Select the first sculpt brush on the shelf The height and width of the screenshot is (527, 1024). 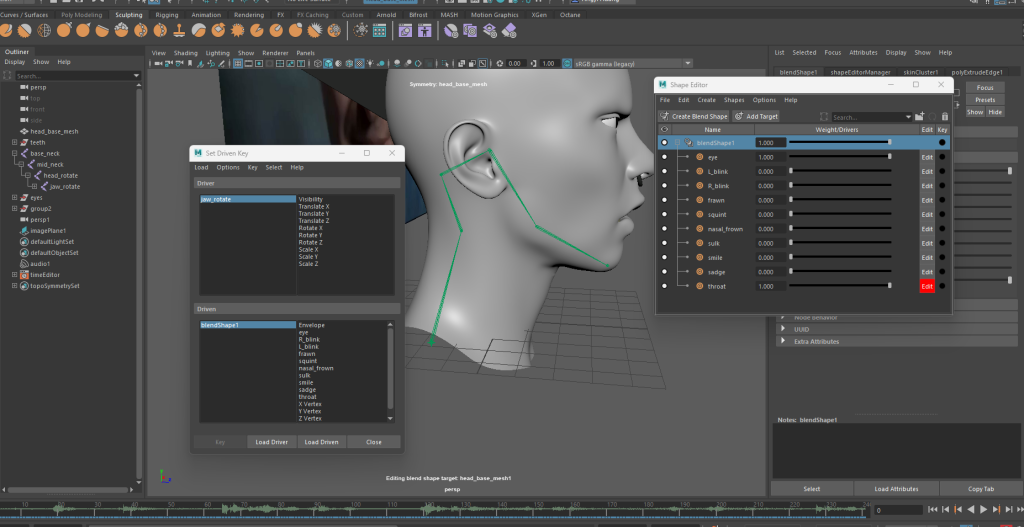[x=8, y=31]
